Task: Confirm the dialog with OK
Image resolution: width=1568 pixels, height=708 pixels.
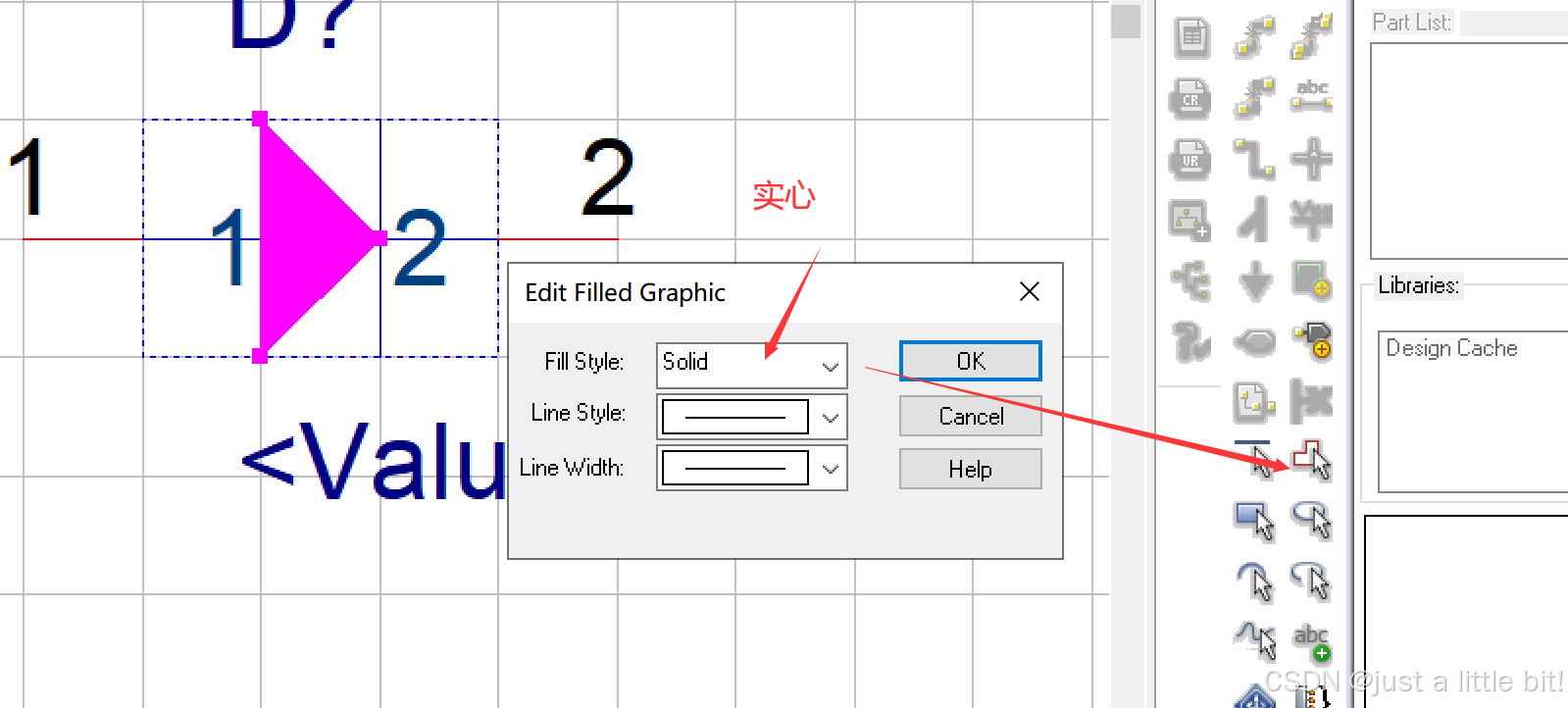Action: pyautogui.click(x=971, y=361)
